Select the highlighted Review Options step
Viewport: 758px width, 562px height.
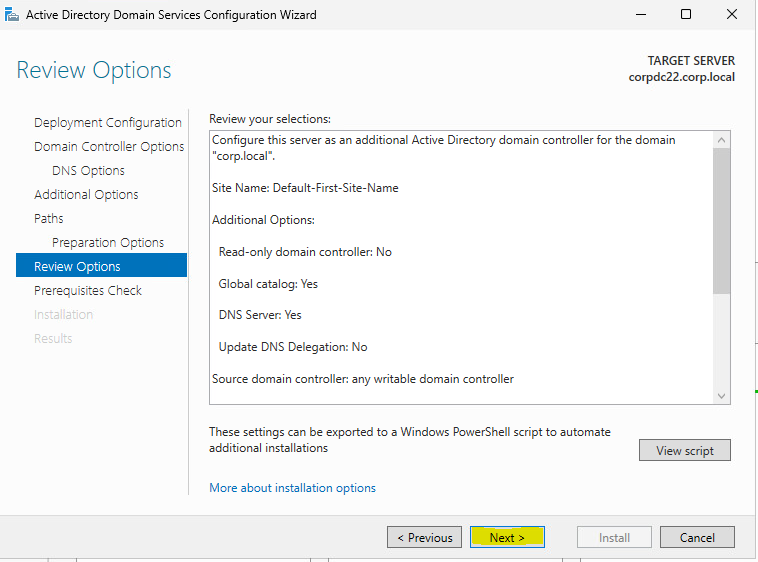point(102,265)
